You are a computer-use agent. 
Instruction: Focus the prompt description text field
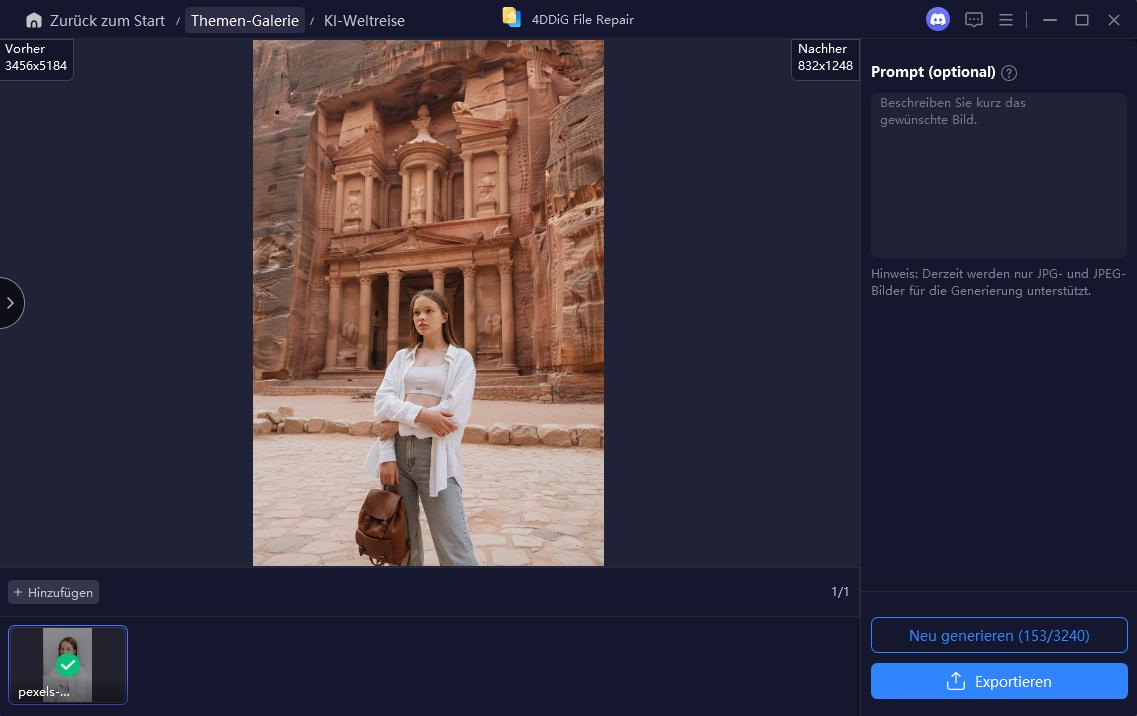click(998, 175)
